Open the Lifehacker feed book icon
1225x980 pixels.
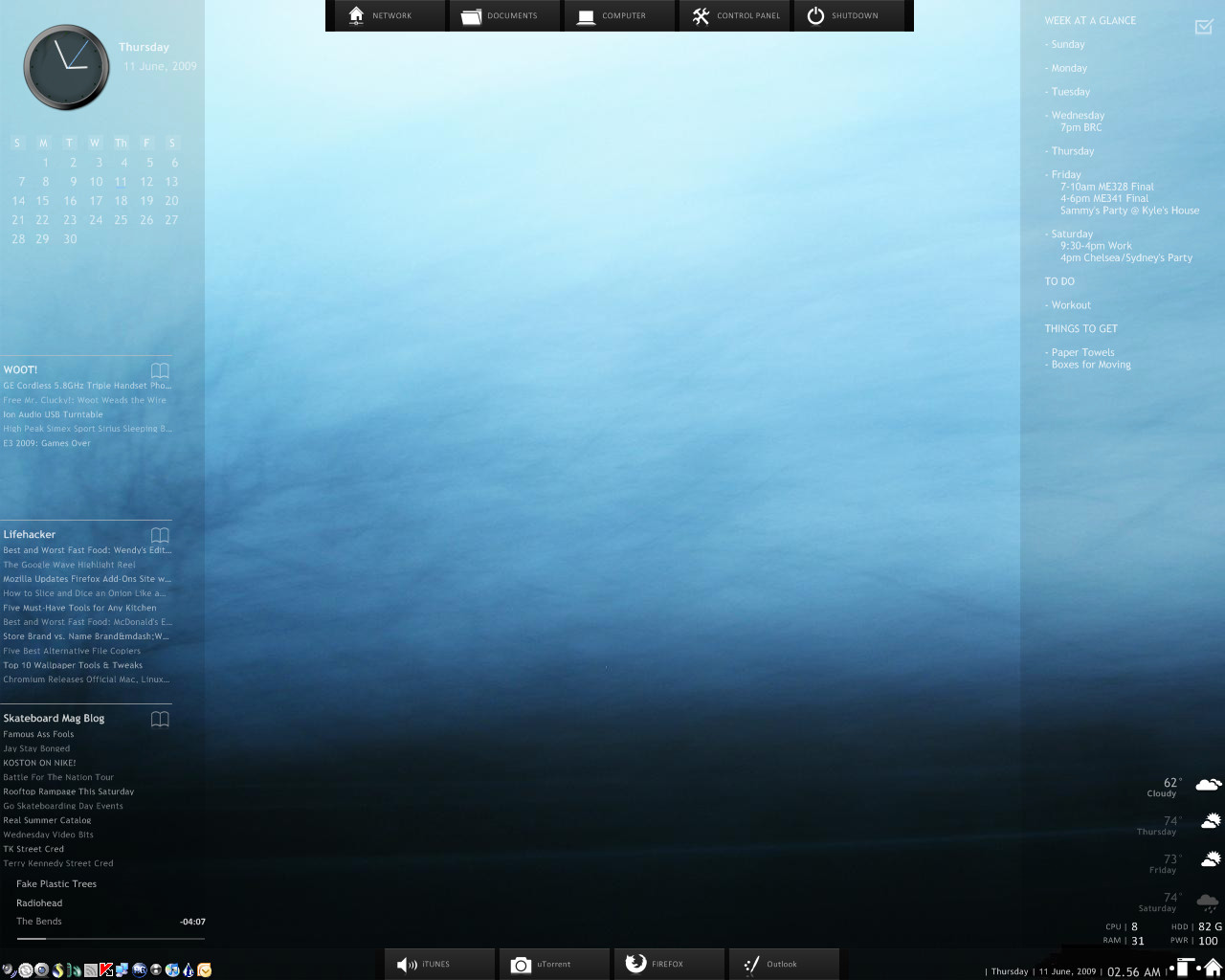tap(160, 535)
